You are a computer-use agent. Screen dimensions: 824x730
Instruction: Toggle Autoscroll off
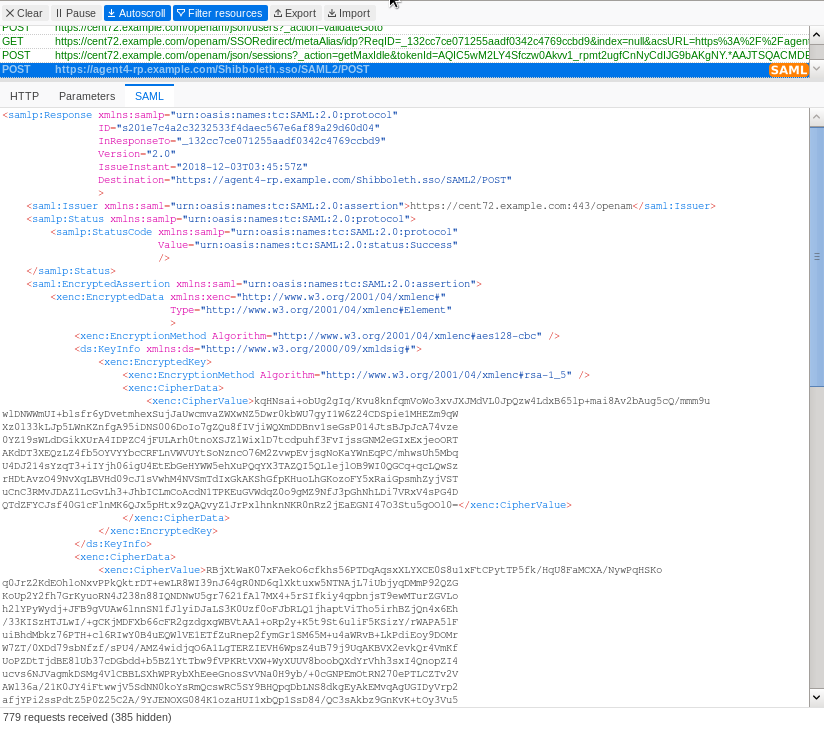point(135,11)
